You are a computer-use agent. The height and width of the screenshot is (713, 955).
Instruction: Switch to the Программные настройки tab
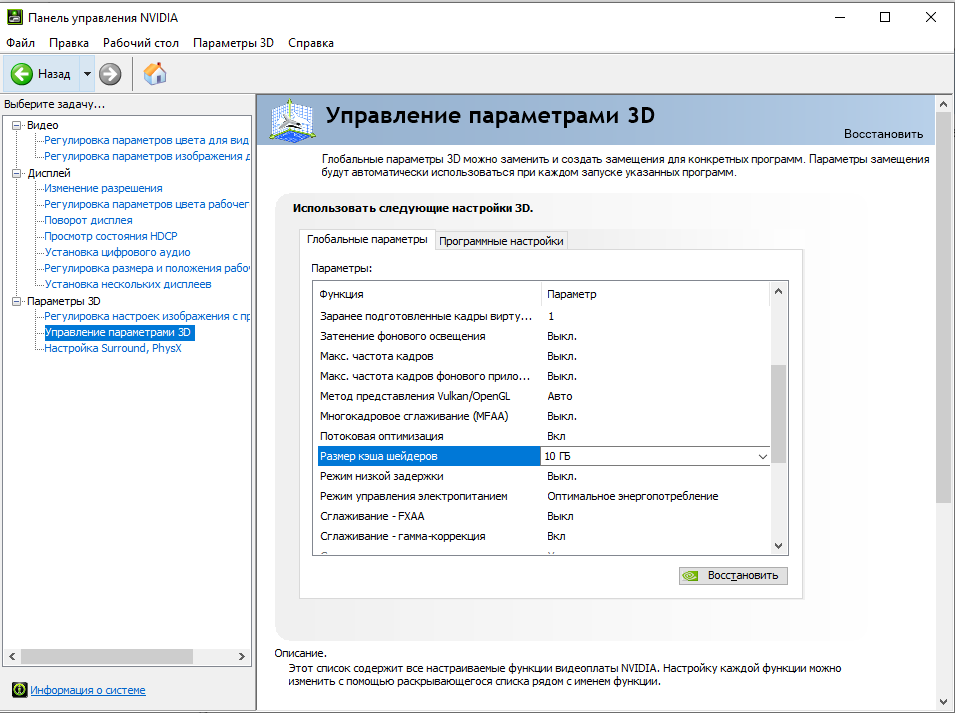point(501,241)
